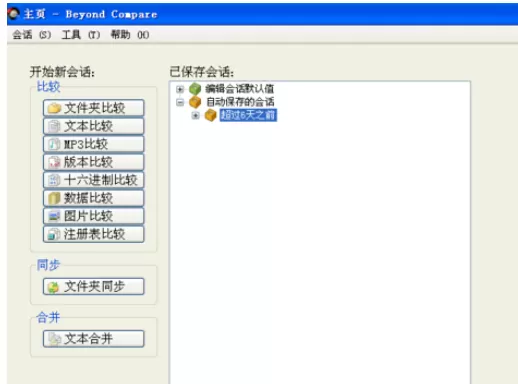This screenshot has width=518, height=384.
Task: Start a 十六进制比较 hex compare session
Action: 94,180
